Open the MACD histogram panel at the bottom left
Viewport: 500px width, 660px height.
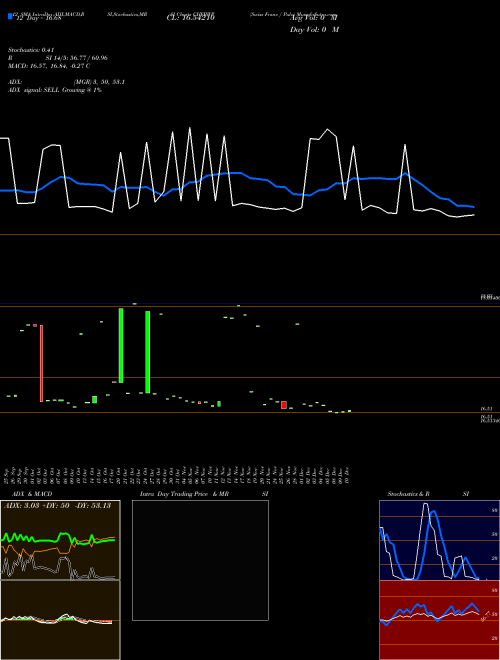point(60,620)
